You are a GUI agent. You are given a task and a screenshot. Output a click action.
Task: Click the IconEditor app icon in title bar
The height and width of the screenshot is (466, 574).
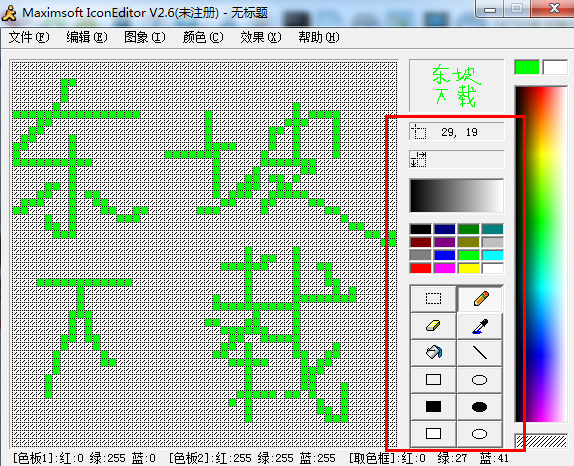pos(10,13)
